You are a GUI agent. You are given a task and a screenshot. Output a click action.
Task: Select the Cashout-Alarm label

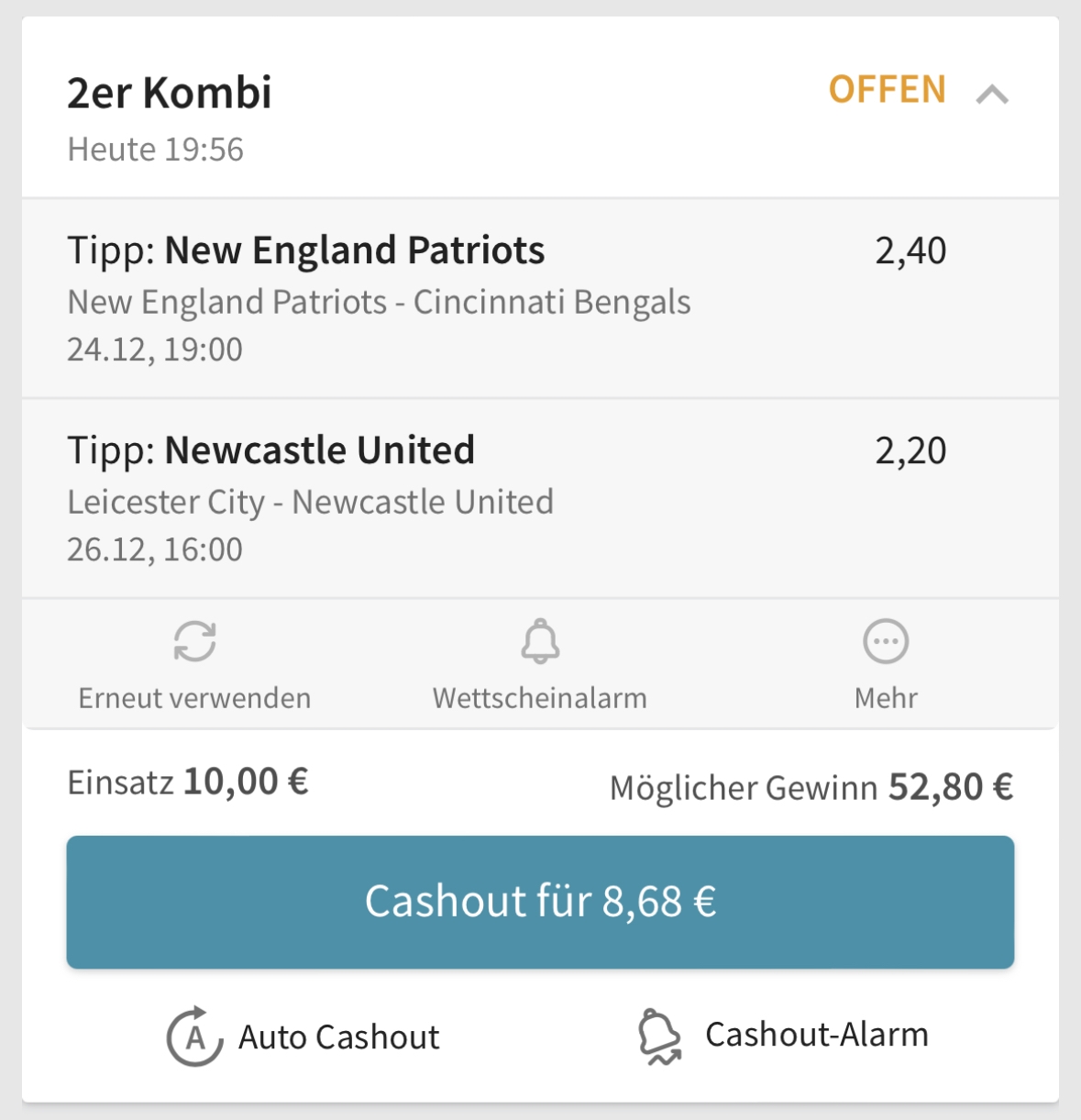pyautogui.click(x=817, y=1035)
